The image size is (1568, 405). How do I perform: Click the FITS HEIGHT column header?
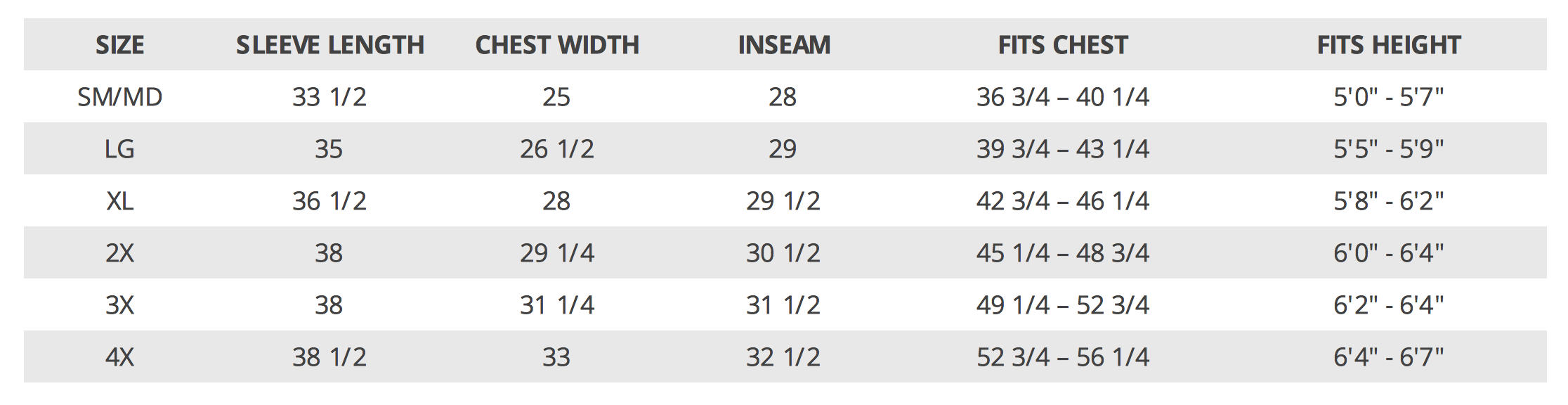click(1389, 45)
